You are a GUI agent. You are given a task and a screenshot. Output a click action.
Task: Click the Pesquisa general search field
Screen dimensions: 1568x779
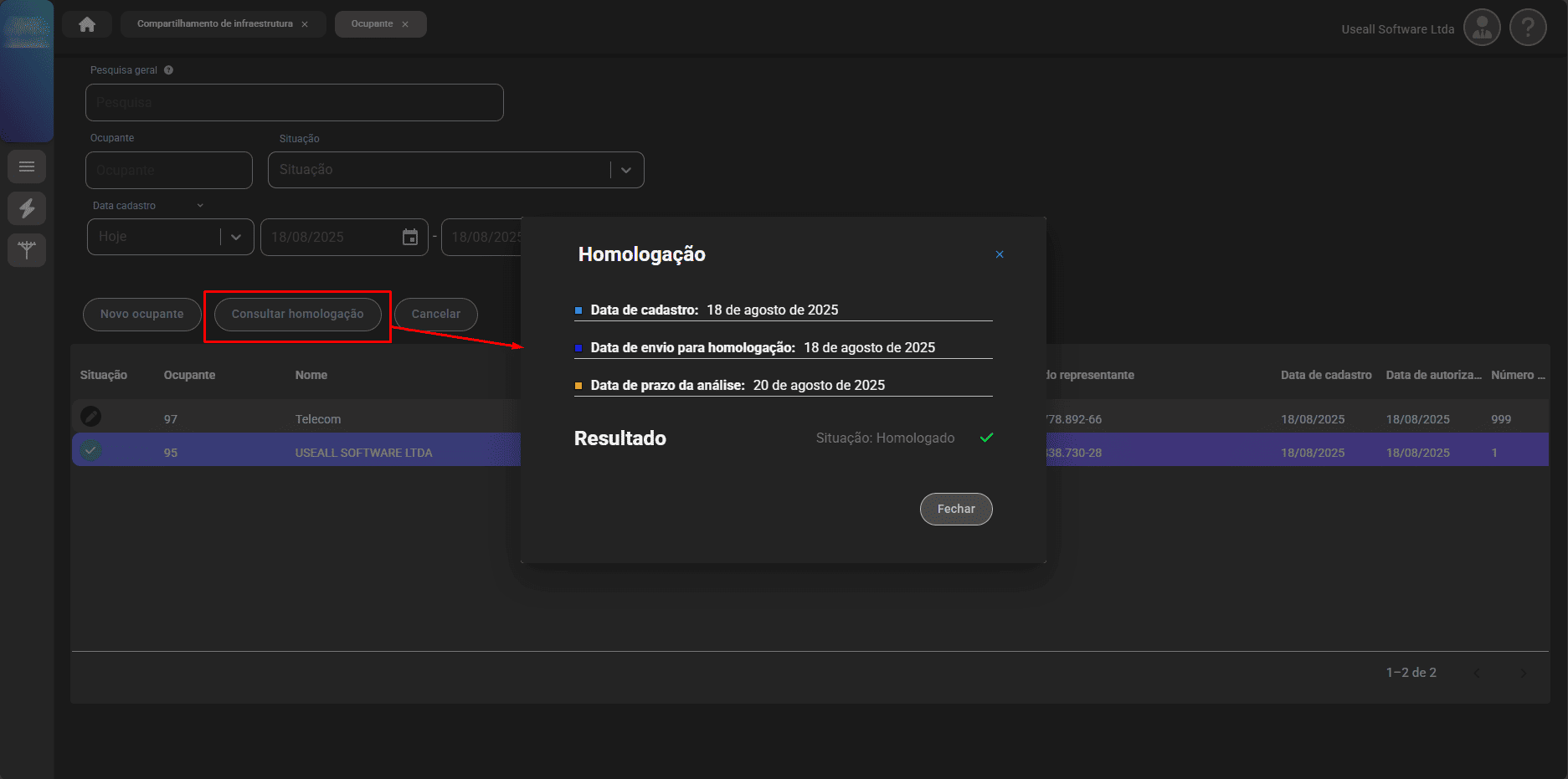294,103
